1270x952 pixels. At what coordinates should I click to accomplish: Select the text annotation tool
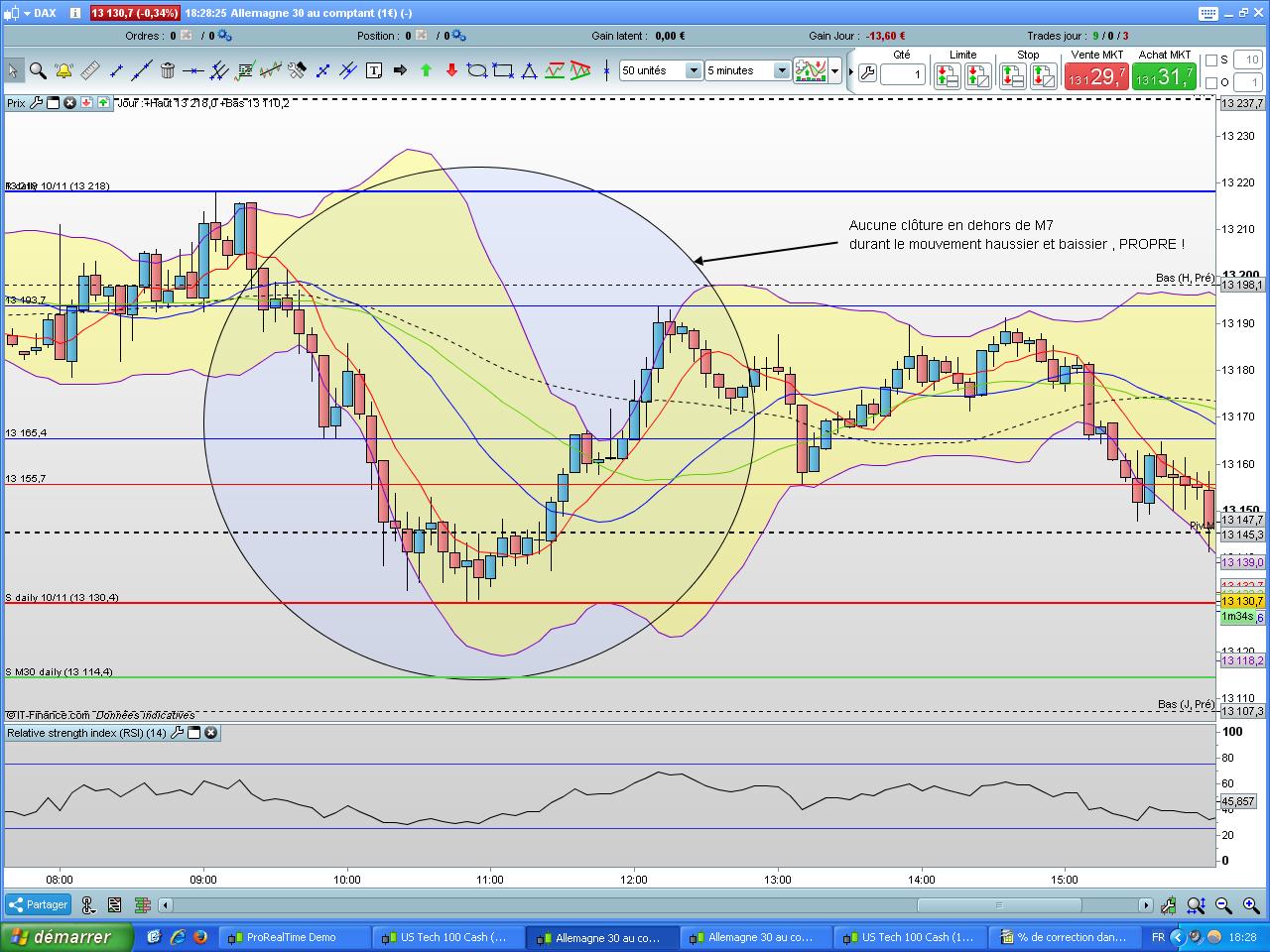tap(374, 70)
